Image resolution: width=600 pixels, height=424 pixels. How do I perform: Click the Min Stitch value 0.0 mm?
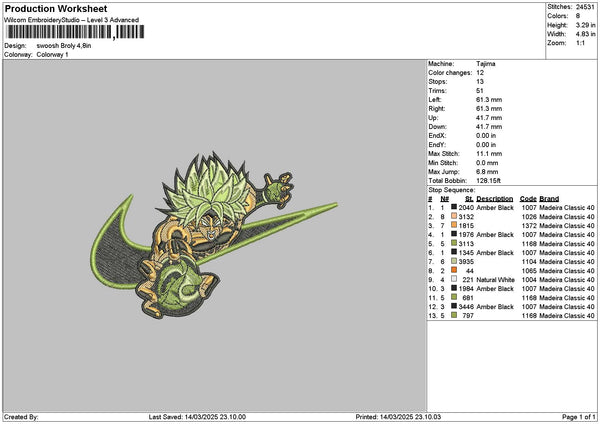pos(487,163)
